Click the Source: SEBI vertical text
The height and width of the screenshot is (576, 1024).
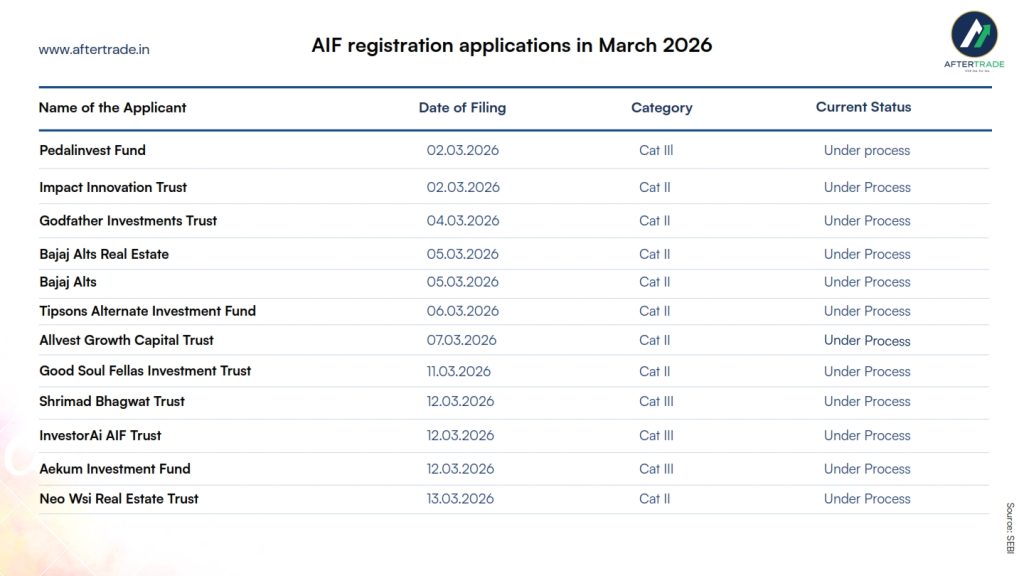(1009, 528)
